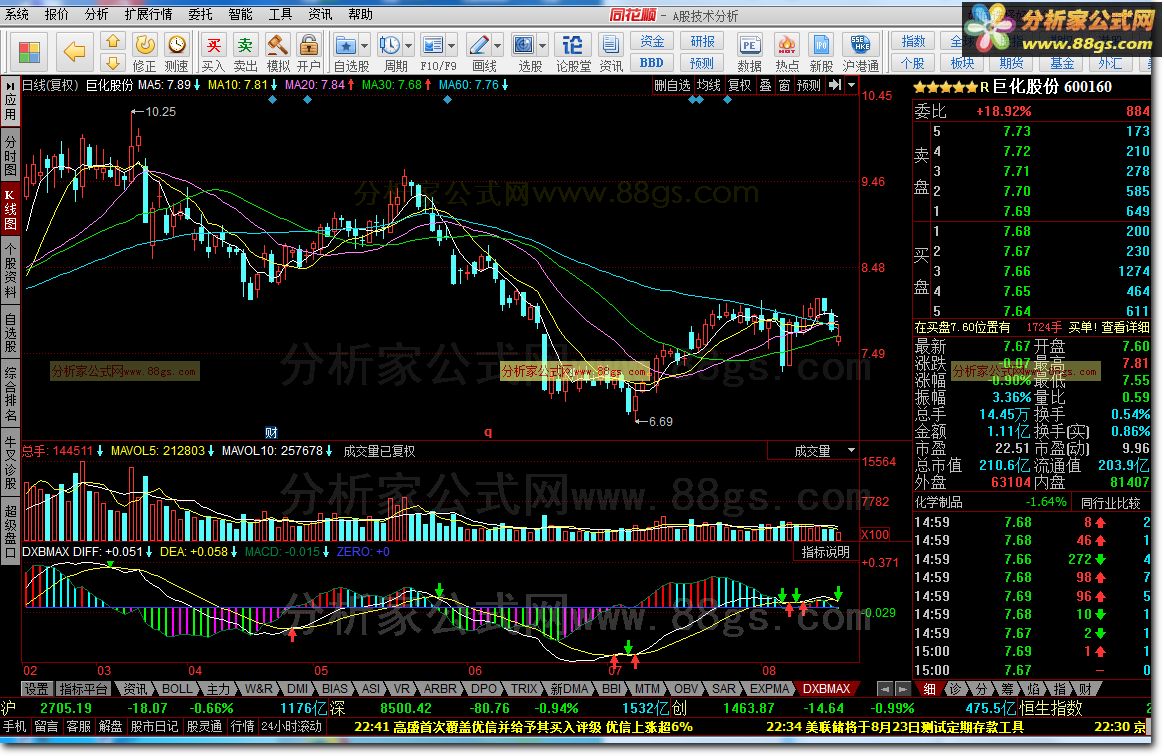
Task: Click the 修正 refresh icon
Action: [x=145, y=45]
